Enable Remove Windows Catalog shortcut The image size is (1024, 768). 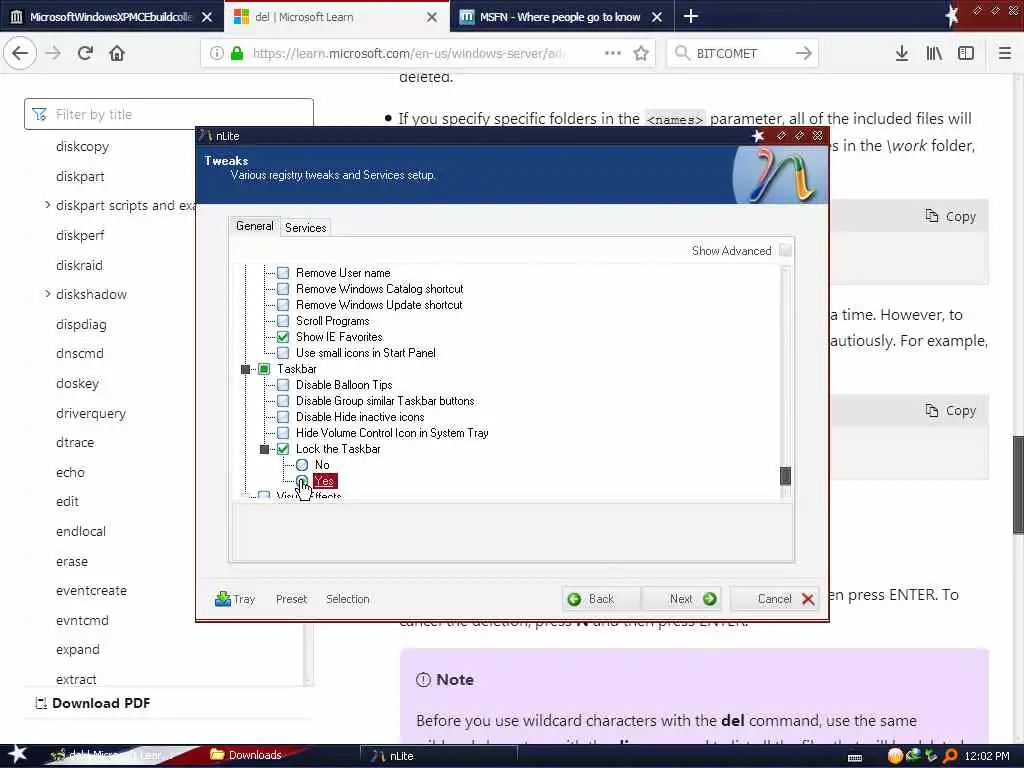click(283, 289)
